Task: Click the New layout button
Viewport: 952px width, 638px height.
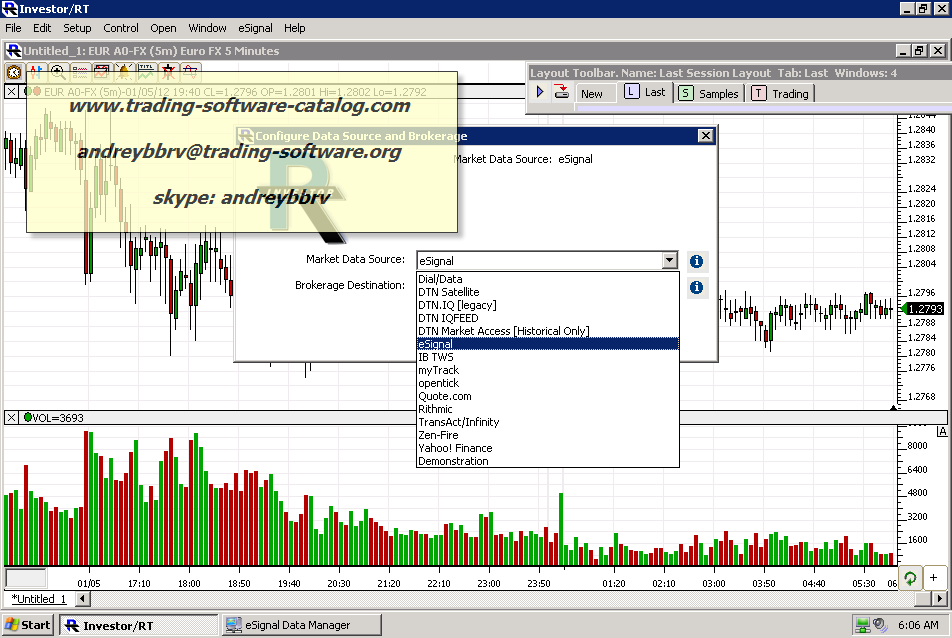Action: 592,93
